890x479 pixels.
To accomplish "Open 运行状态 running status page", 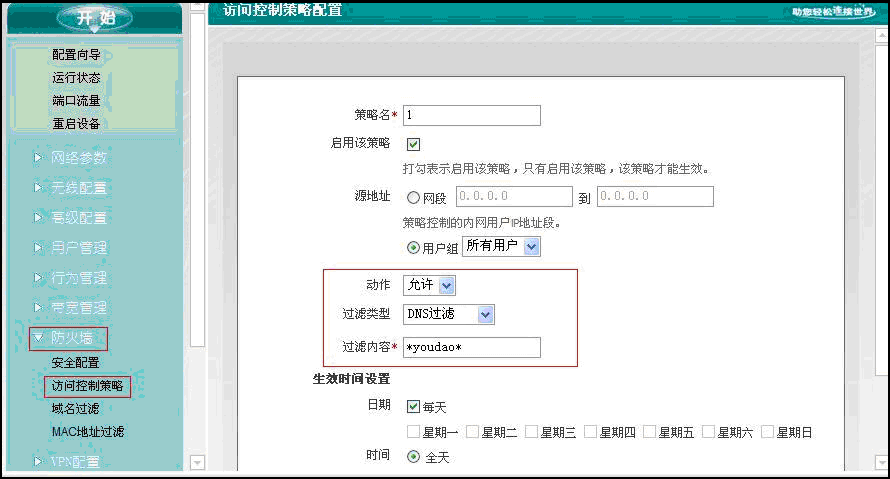I will [76, 78].
